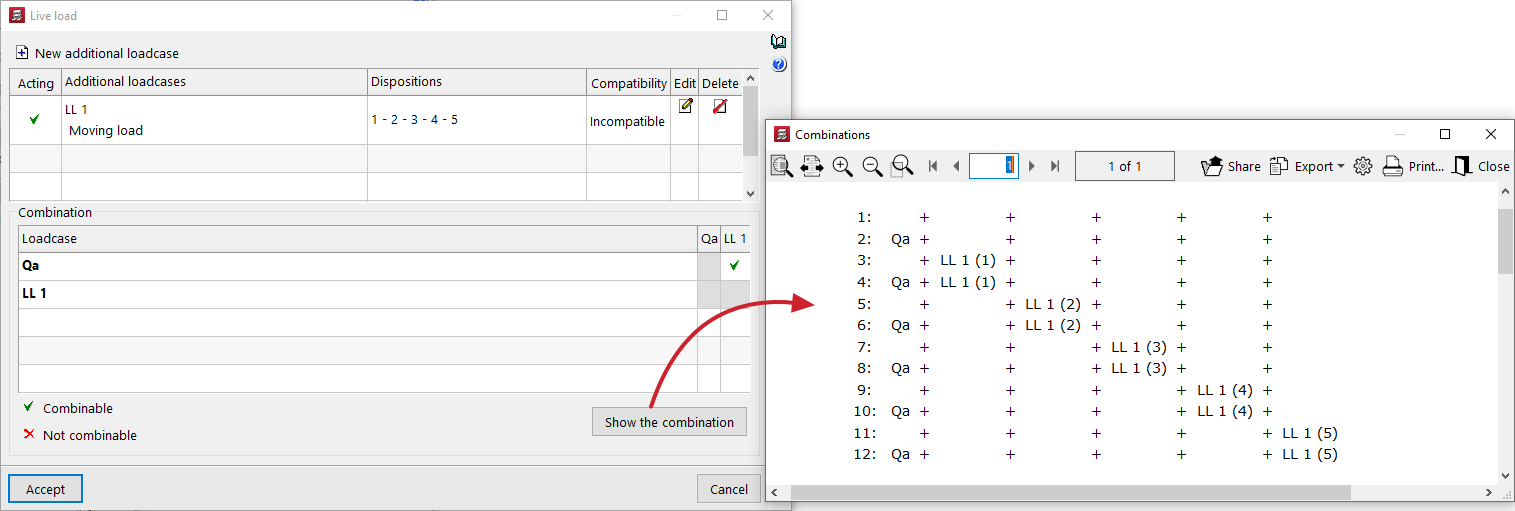Viewport: 1515px width, 511px height.
Task: Zoom out of the combinations report
Action: (872, 167)
